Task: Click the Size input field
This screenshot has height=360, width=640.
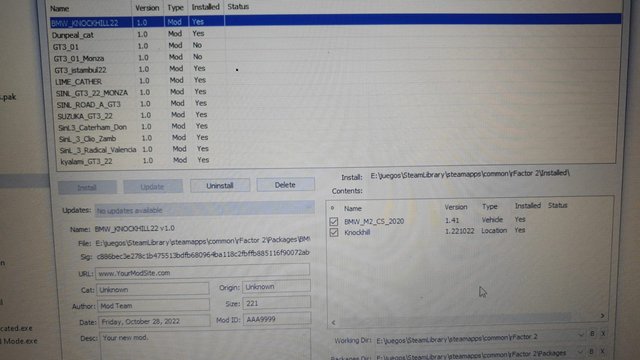Action: (x=277, y=303)
